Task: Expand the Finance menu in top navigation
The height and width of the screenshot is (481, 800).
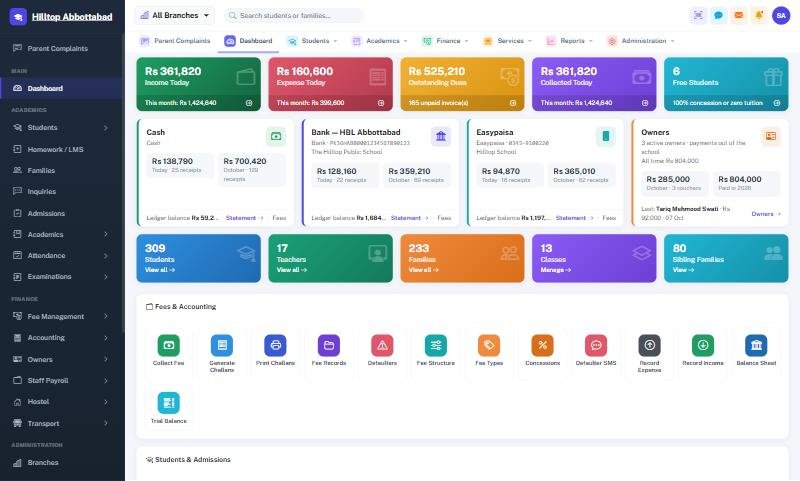Action: (445, 41)
